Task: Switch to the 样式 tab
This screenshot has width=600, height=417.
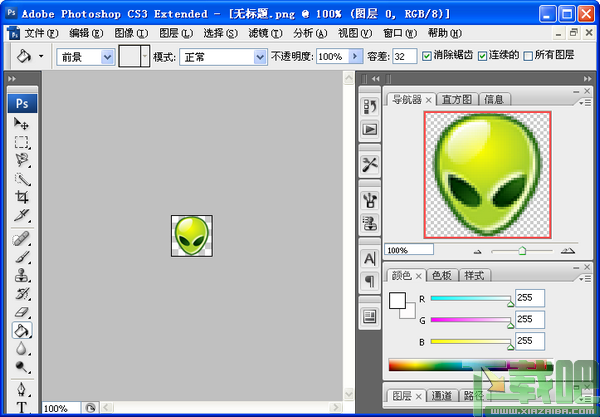Action: (474, 275)
